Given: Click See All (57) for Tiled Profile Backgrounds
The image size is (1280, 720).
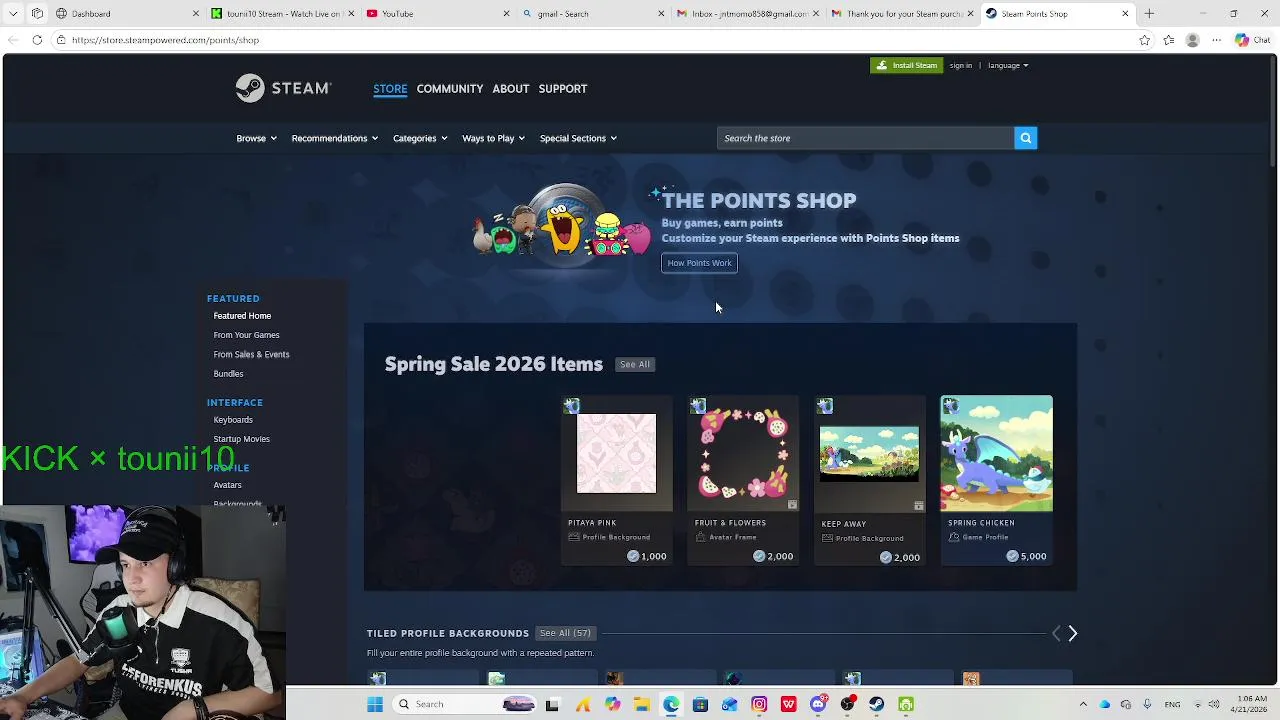Looking at the screenshot, I should (565, 633).
